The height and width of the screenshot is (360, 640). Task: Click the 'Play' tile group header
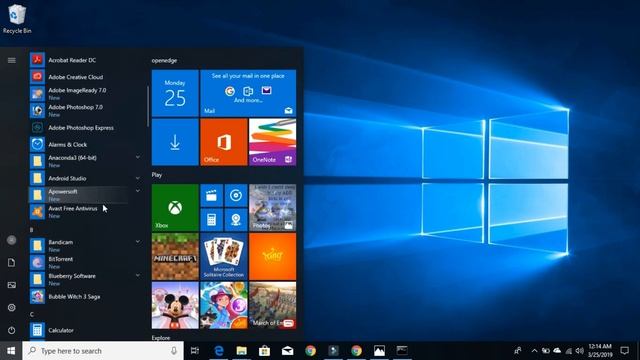click(x=157, y=175)
